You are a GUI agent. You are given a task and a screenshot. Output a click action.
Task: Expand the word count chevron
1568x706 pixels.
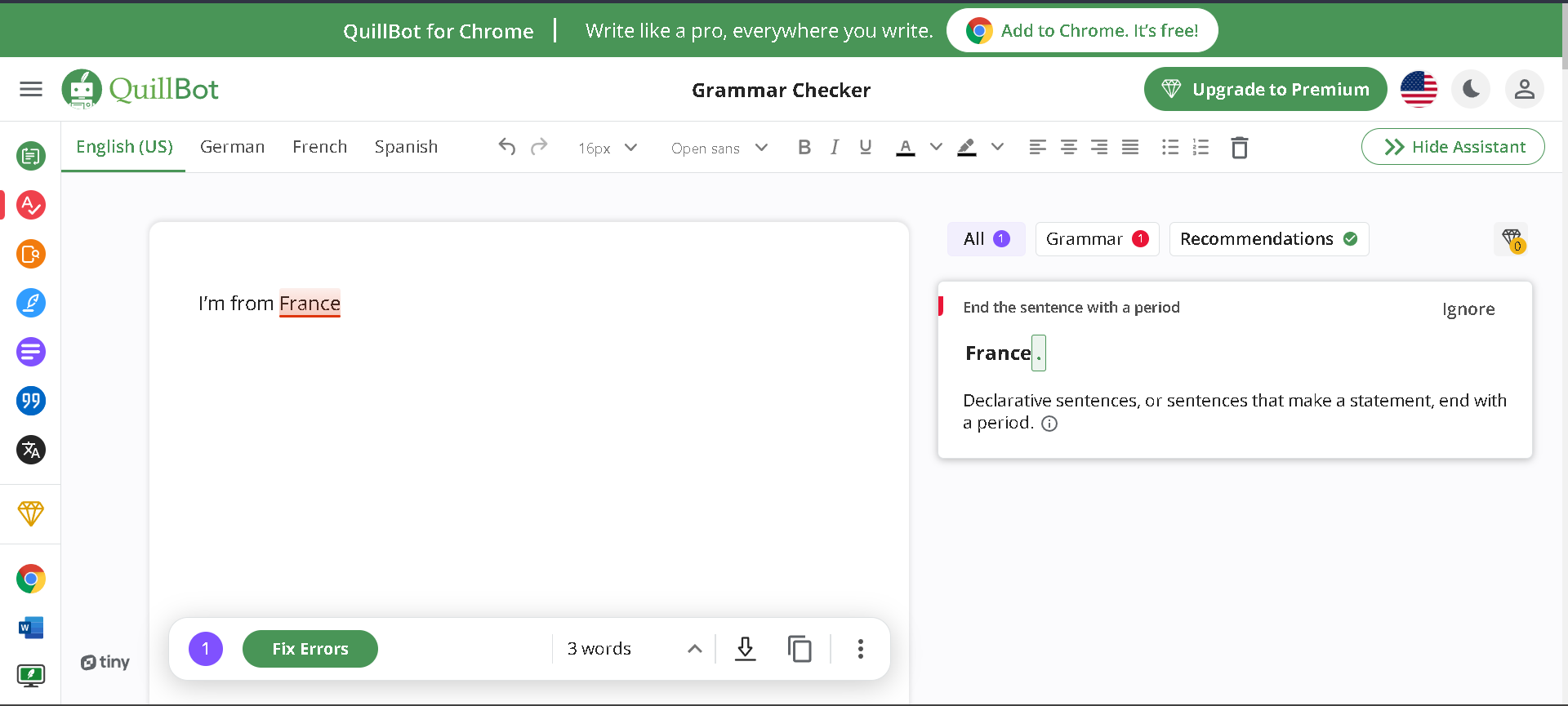[694, 649]
